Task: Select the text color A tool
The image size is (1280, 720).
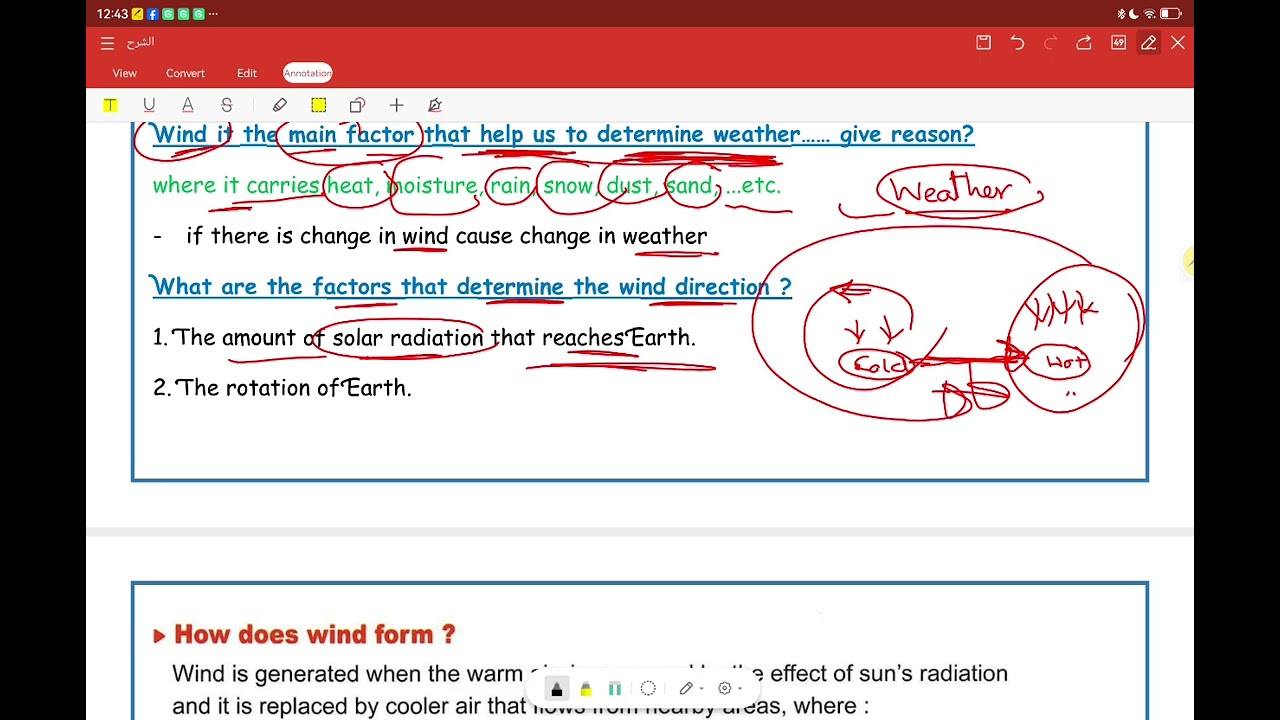Action: pos(187,105)
